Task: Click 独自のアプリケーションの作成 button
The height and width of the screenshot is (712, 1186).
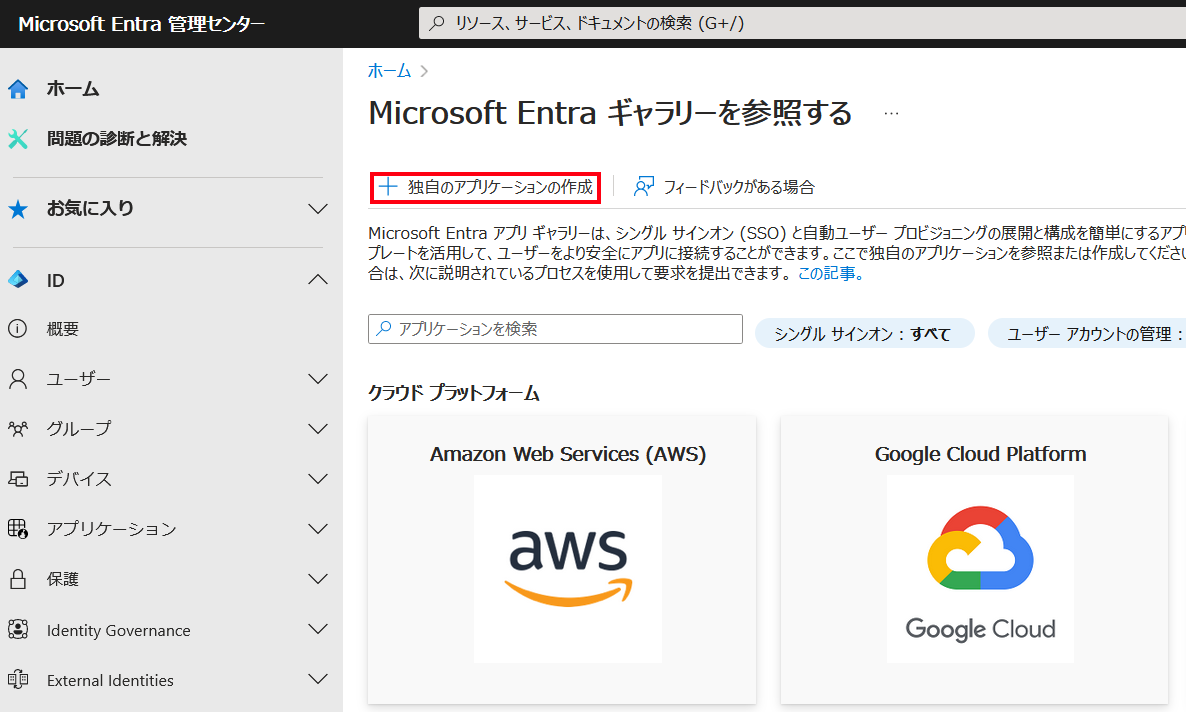Action: pyautogui.click(x=486, y=187)
